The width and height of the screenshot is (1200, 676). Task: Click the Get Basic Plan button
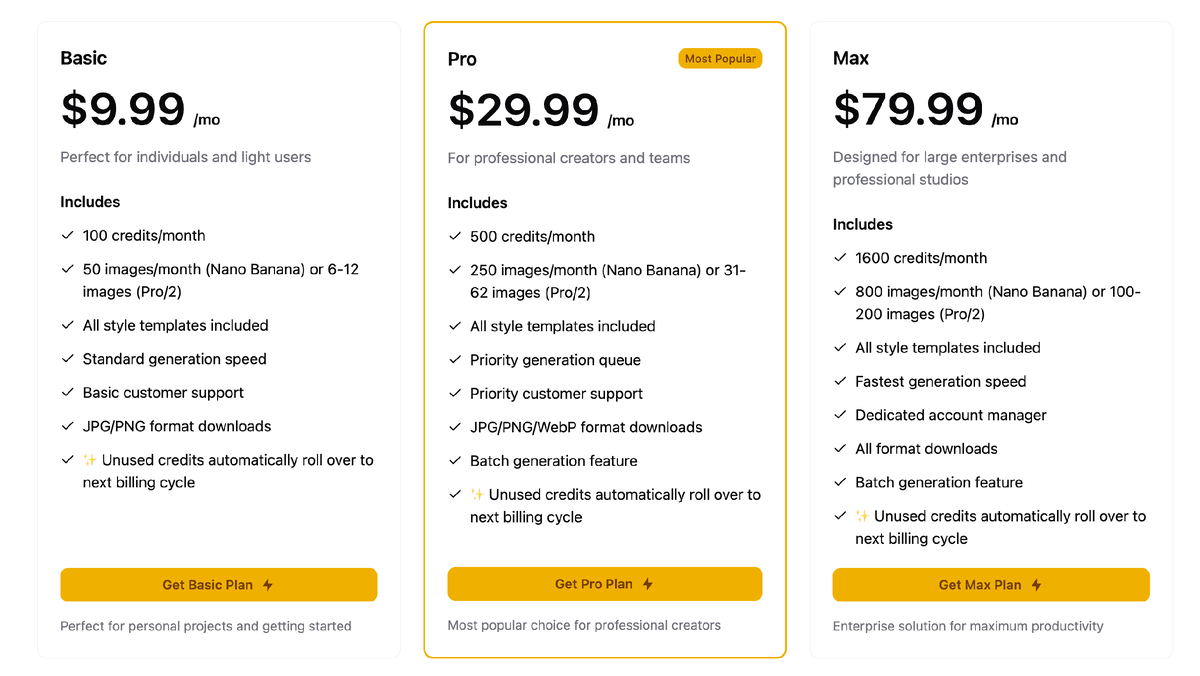tap(218, 585)
